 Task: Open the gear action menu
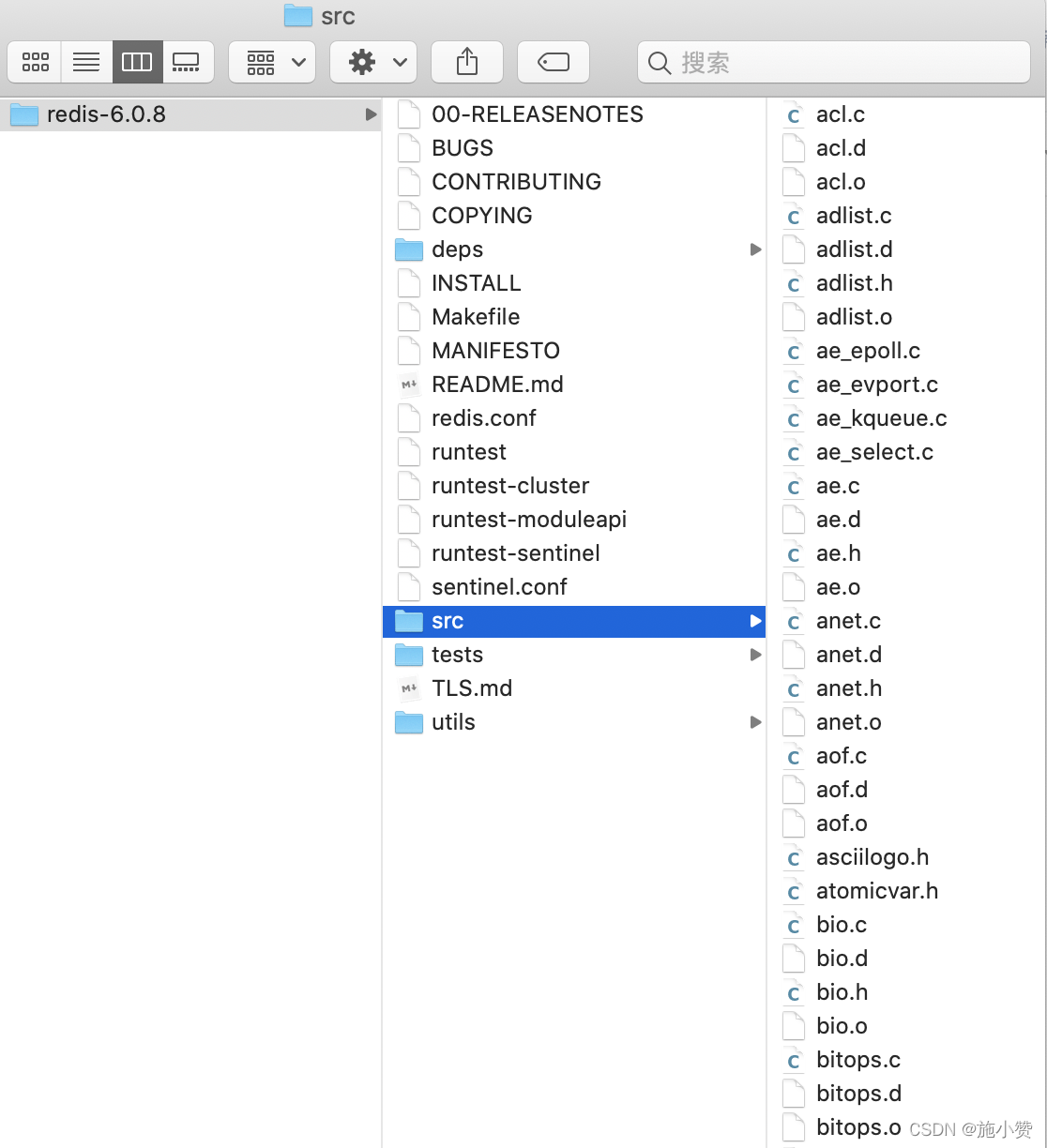[x=373, y=63]
